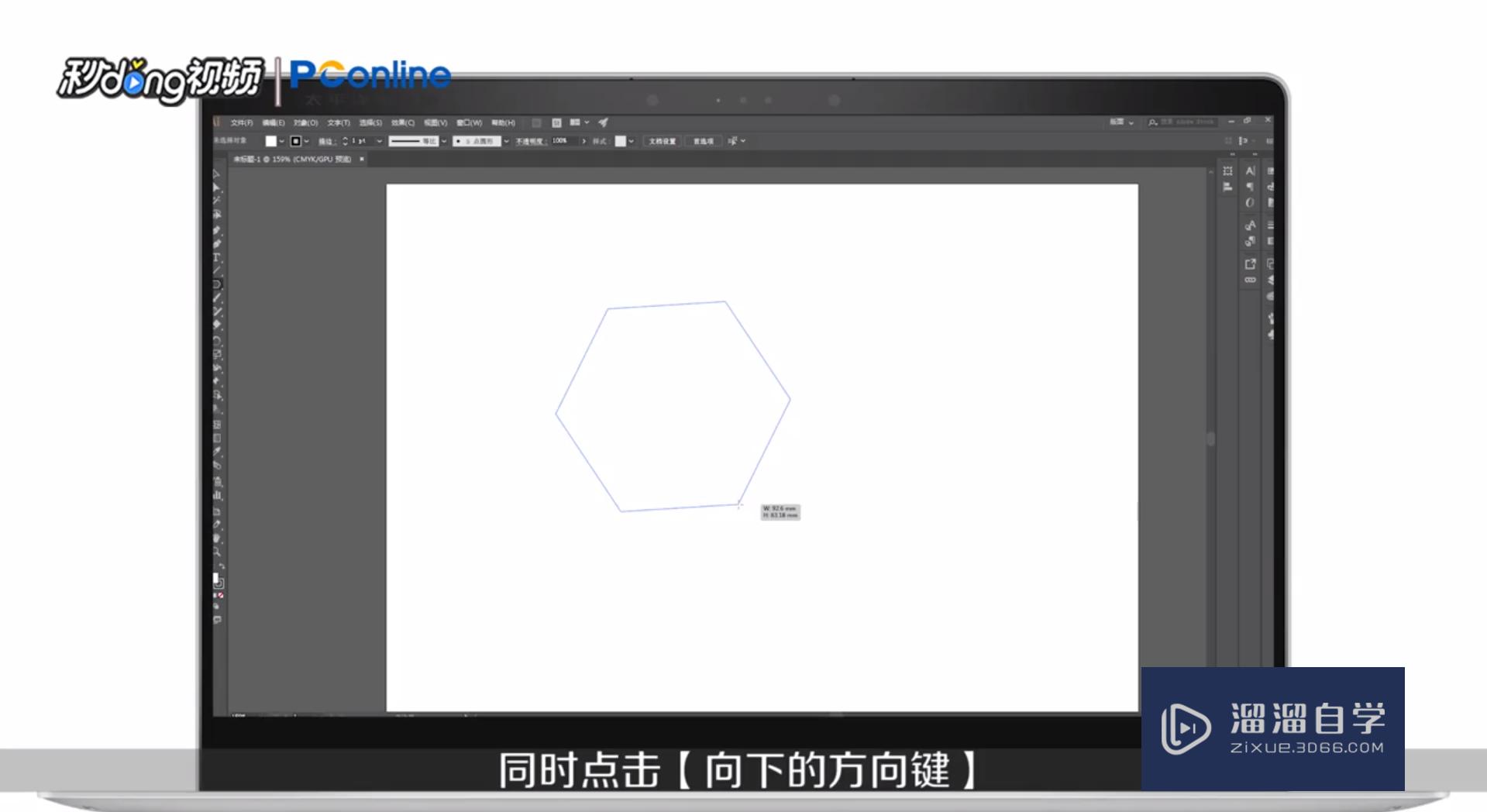Click the vertical scrollbar of the canvas

click(x=1210, y=439)
